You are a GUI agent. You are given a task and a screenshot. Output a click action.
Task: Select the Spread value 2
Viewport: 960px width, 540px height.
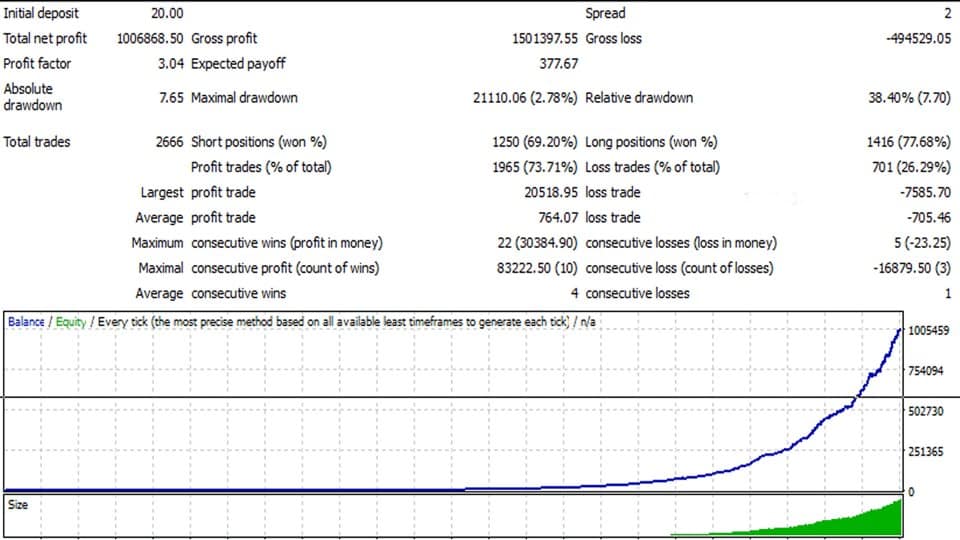(x=946, y=13)
